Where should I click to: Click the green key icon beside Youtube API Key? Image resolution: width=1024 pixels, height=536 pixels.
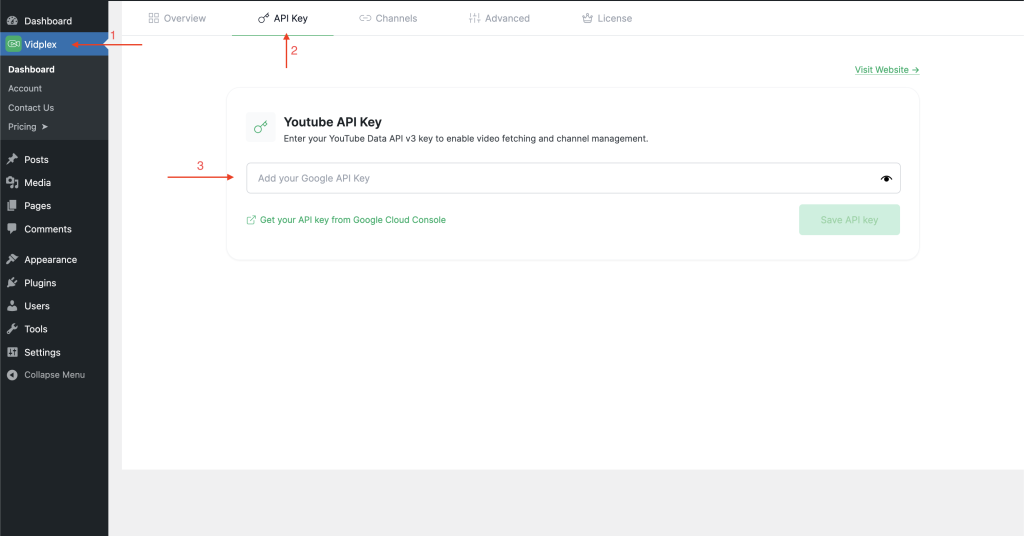(261, 127)
